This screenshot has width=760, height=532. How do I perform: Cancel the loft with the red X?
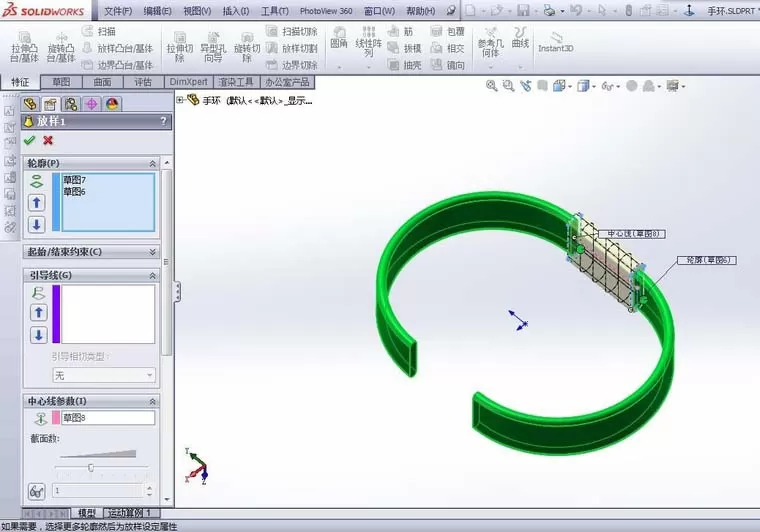click(x=48, y=141)
